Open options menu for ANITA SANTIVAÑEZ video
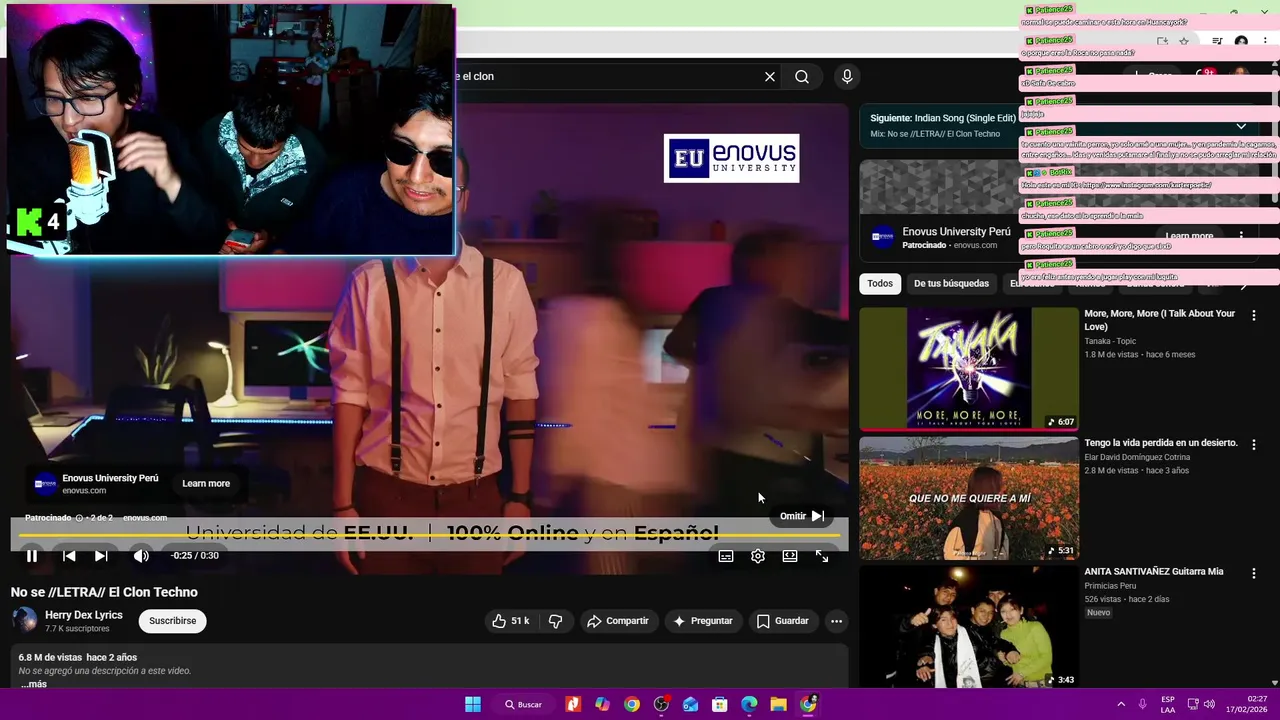This screenshot has width=1280, height=720. coord(1254,573)
